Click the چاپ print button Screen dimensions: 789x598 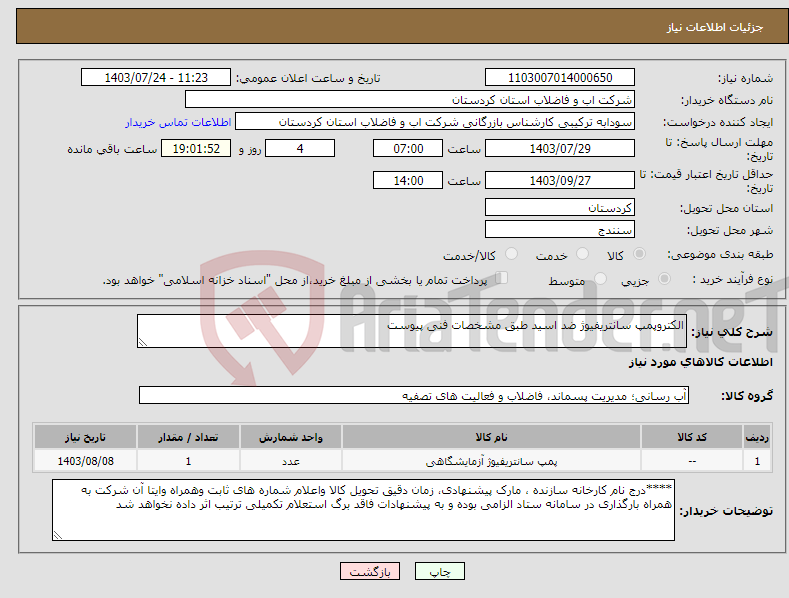pyautogui.click(x=440, y=571)
